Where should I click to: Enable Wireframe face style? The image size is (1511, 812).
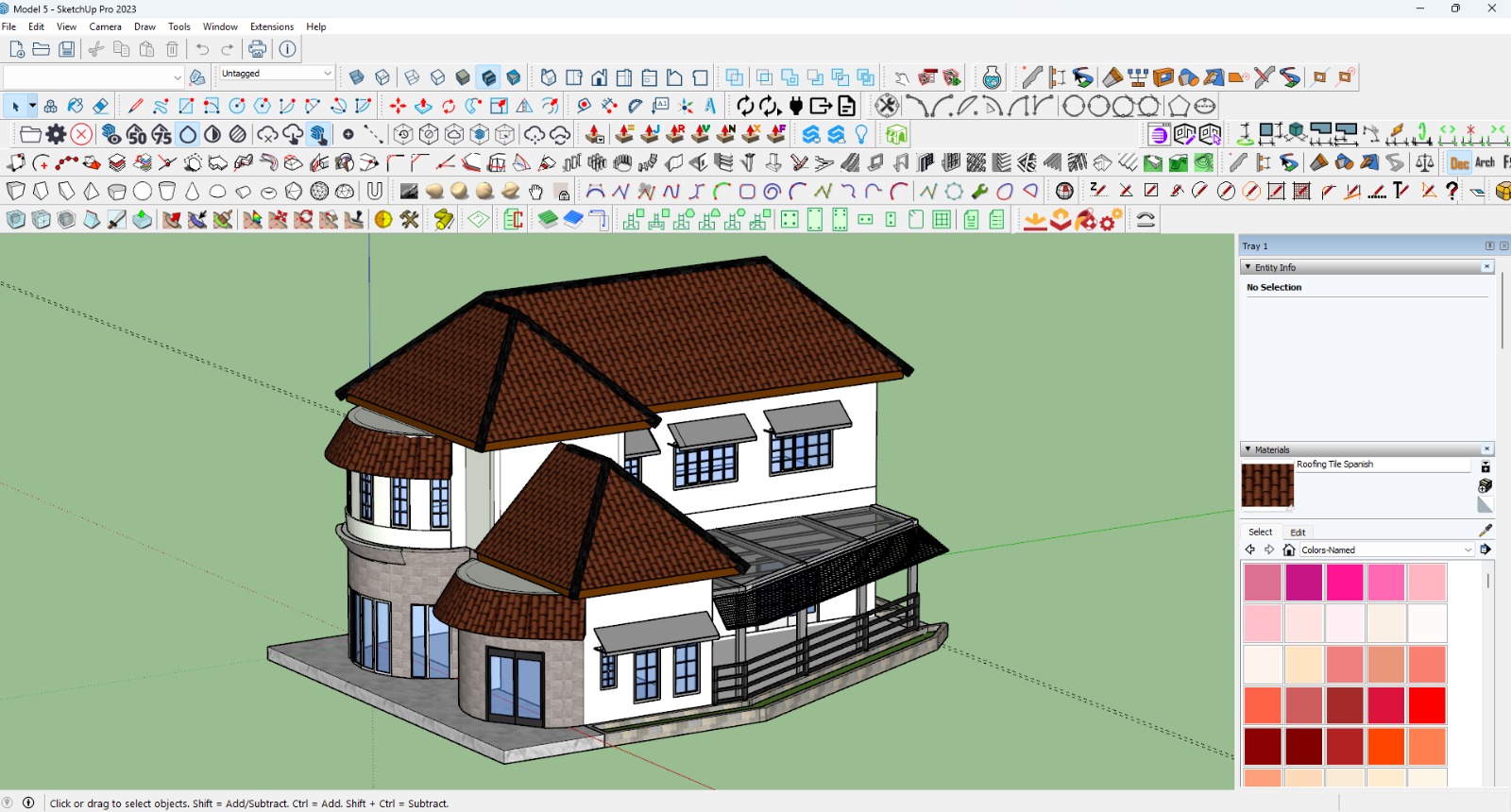(412, 77)
